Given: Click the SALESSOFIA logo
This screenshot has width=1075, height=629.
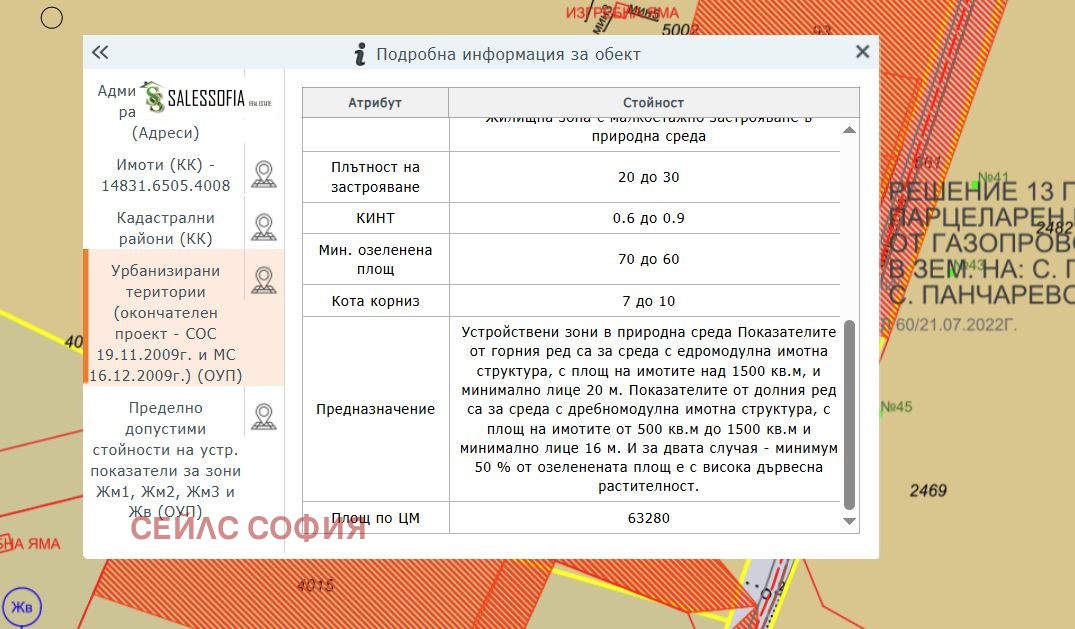Looking at the screenshot, I should coord(208,98).
